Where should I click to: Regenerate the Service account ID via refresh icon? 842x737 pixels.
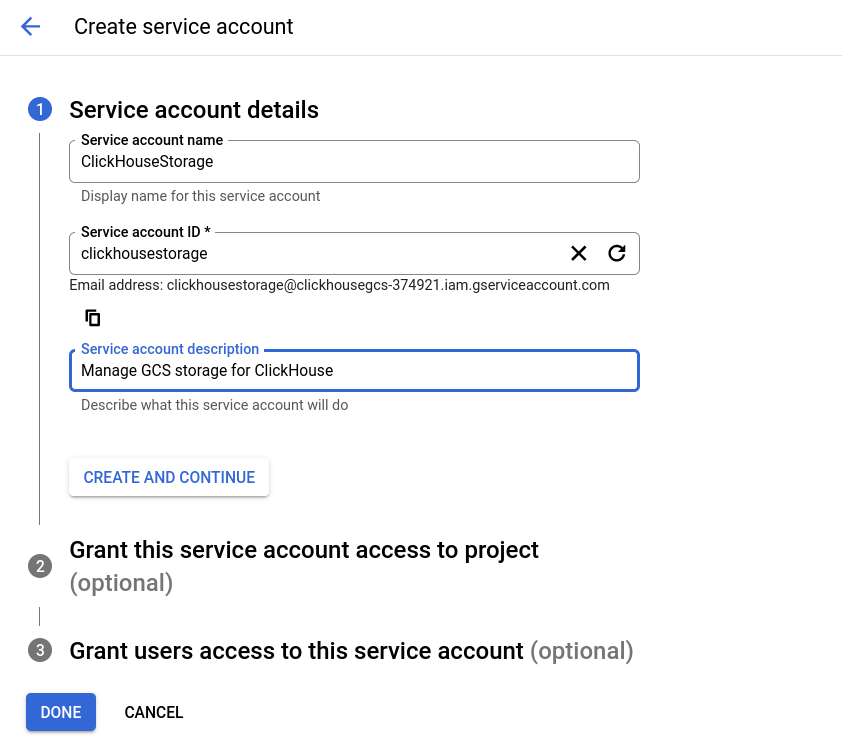(x=617, y=253)
